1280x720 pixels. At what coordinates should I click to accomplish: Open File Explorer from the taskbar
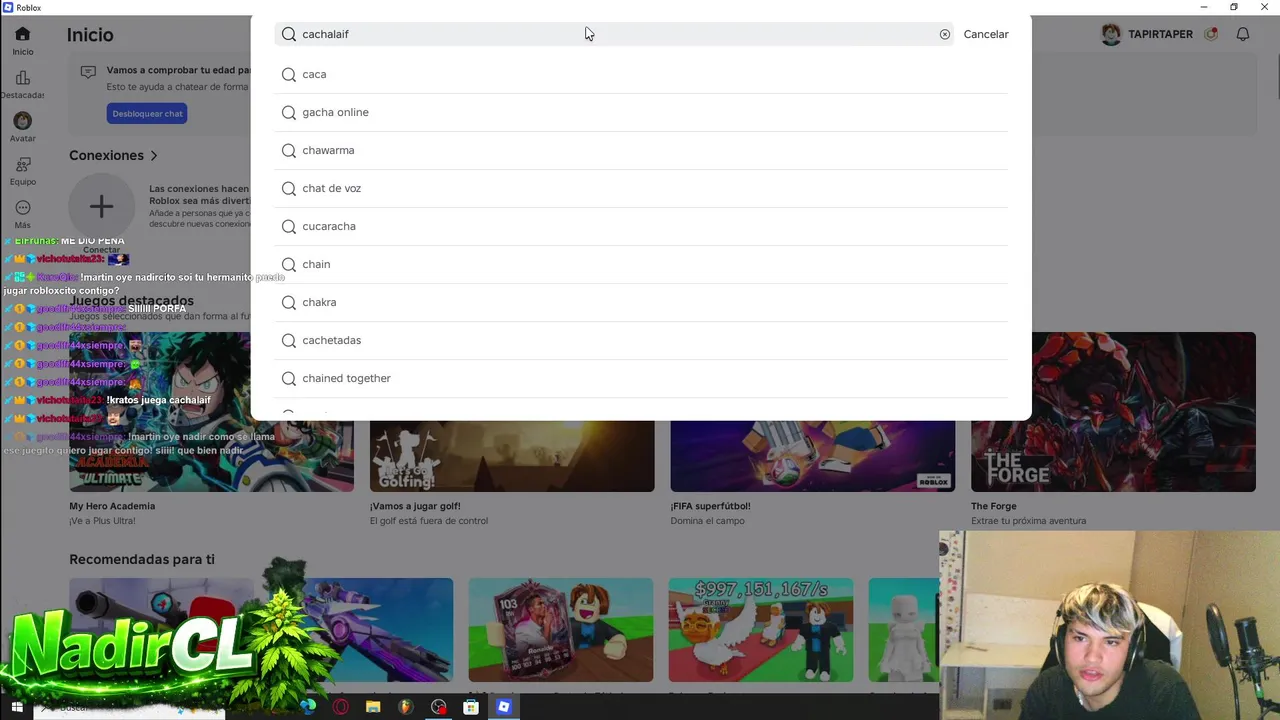373,707
